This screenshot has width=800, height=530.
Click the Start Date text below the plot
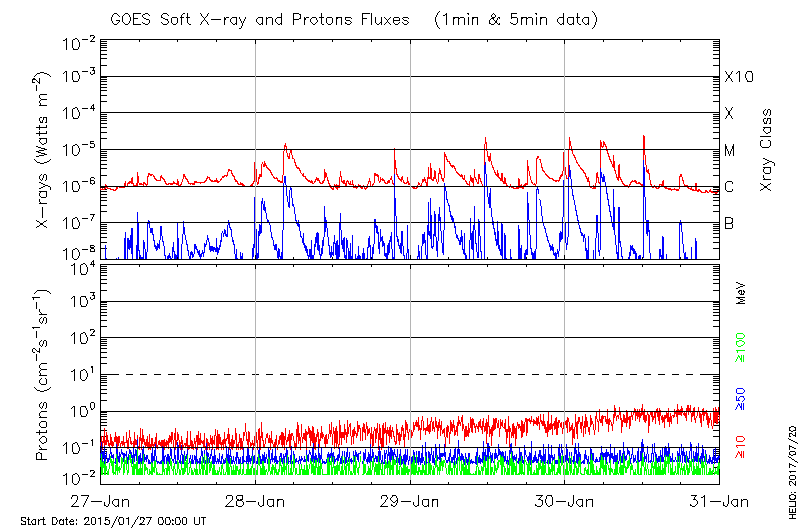113,521
